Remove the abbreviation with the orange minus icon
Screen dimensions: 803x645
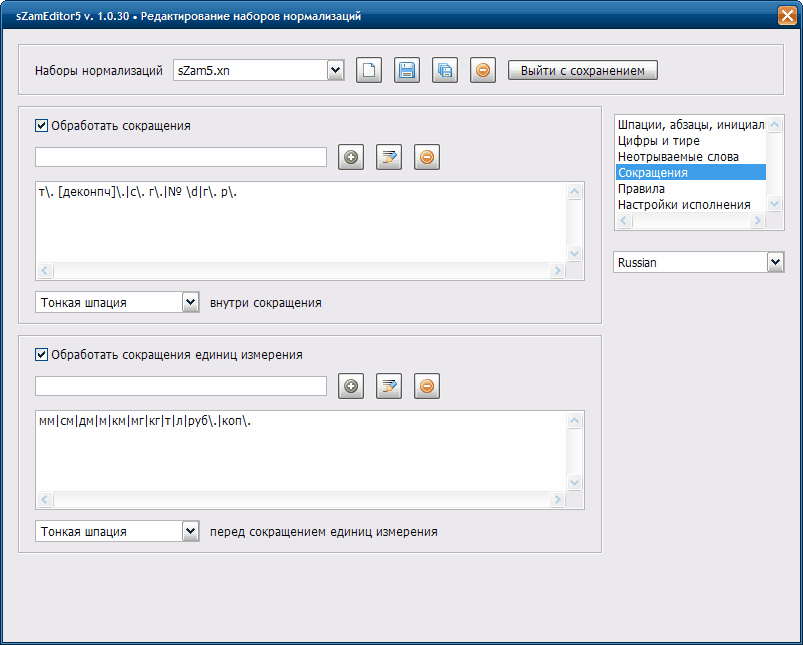[x=427, y=157]
